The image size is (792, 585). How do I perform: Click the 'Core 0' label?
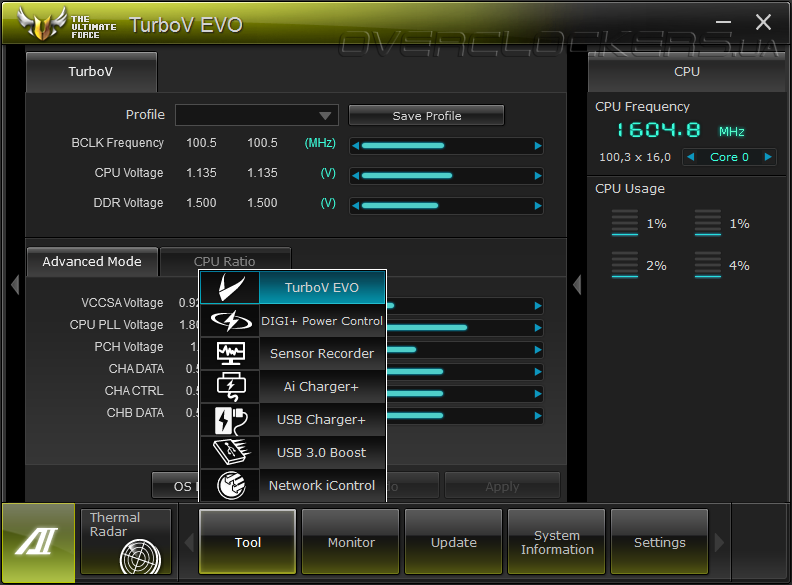(729, 157)
